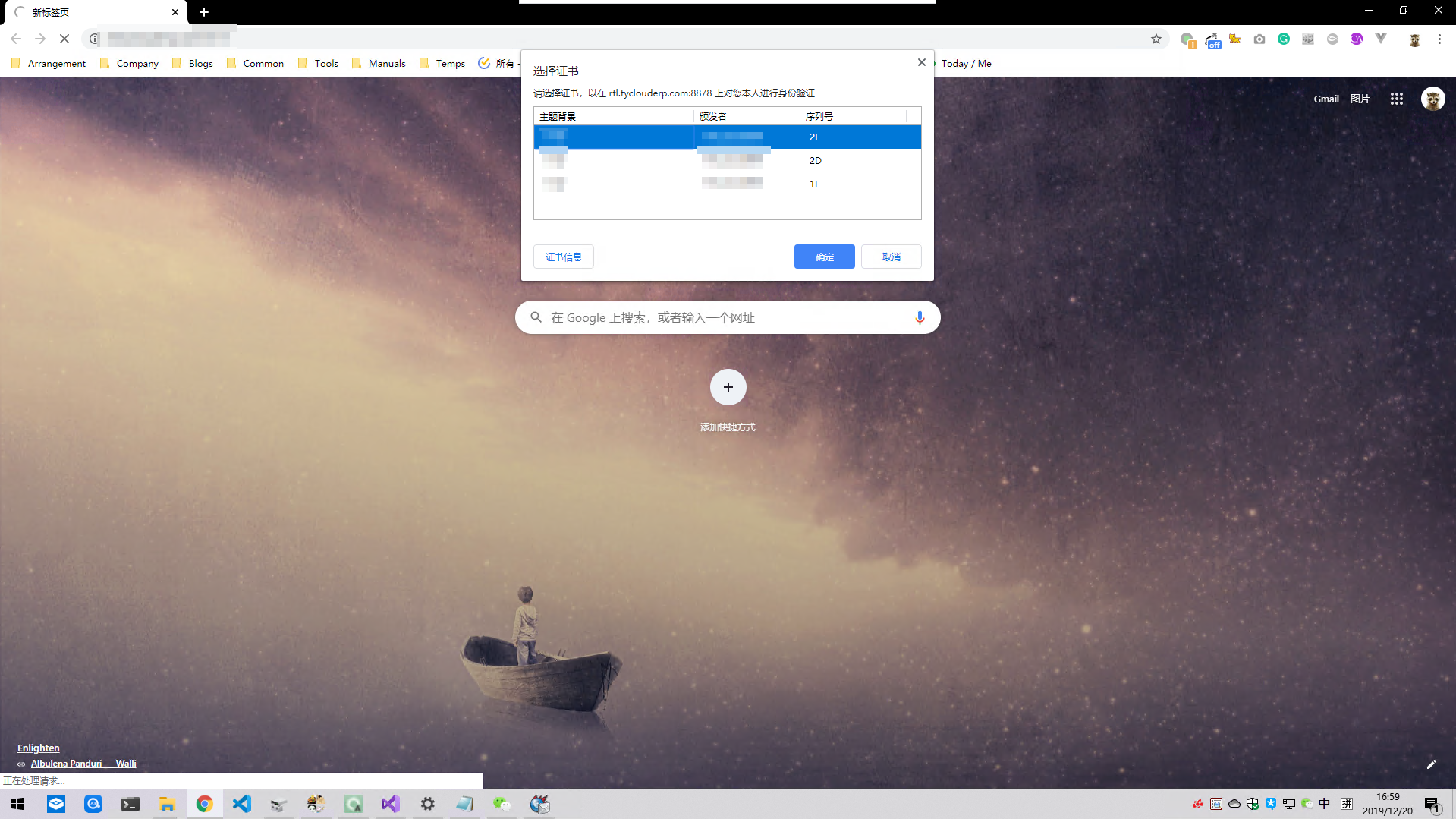Open the Company bookmark folder
Viewport: 1456px width, 819px height.
[129, 64]
